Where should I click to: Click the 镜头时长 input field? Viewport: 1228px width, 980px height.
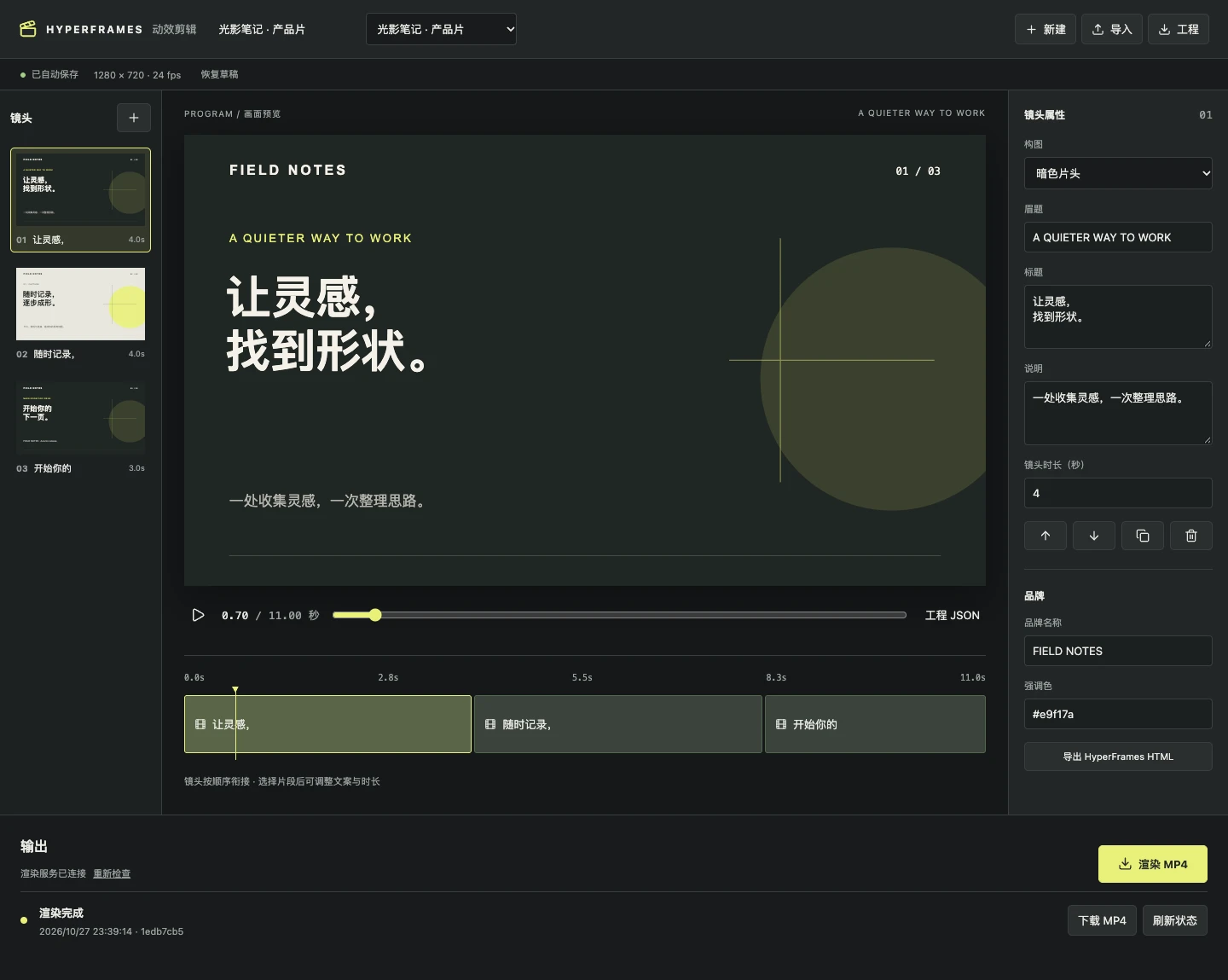(1118, 493)
